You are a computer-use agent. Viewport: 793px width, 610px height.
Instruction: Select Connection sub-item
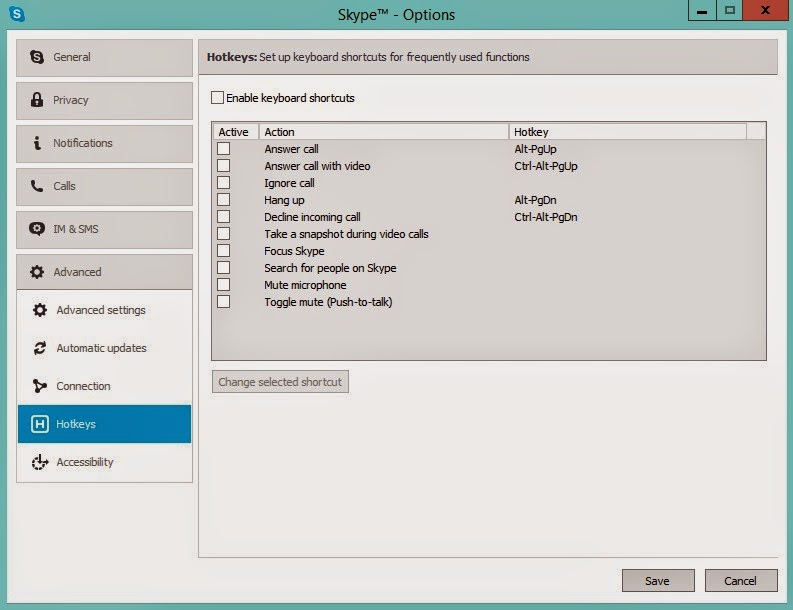tap(105, 386)
